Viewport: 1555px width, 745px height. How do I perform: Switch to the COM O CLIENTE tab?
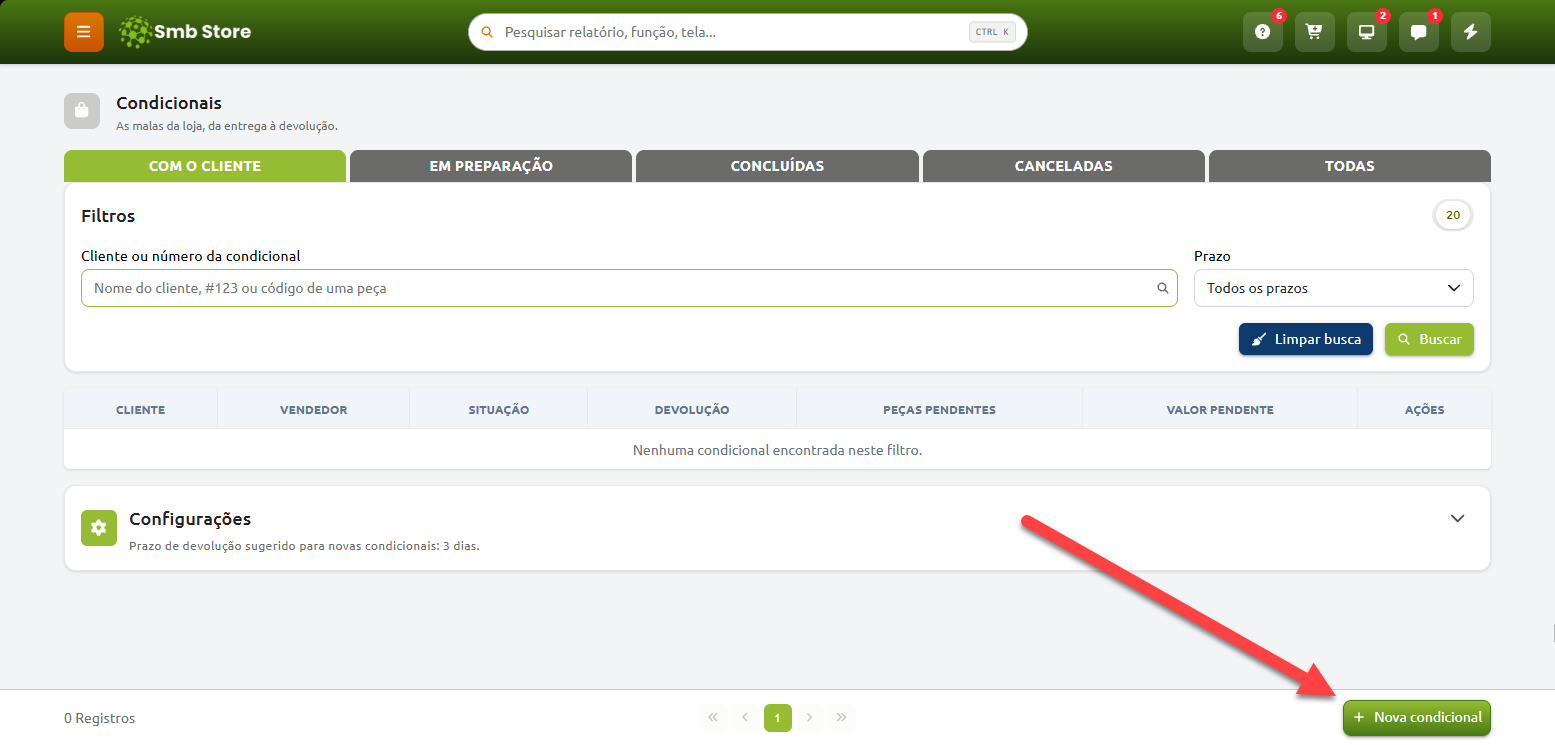pos(205,166)
